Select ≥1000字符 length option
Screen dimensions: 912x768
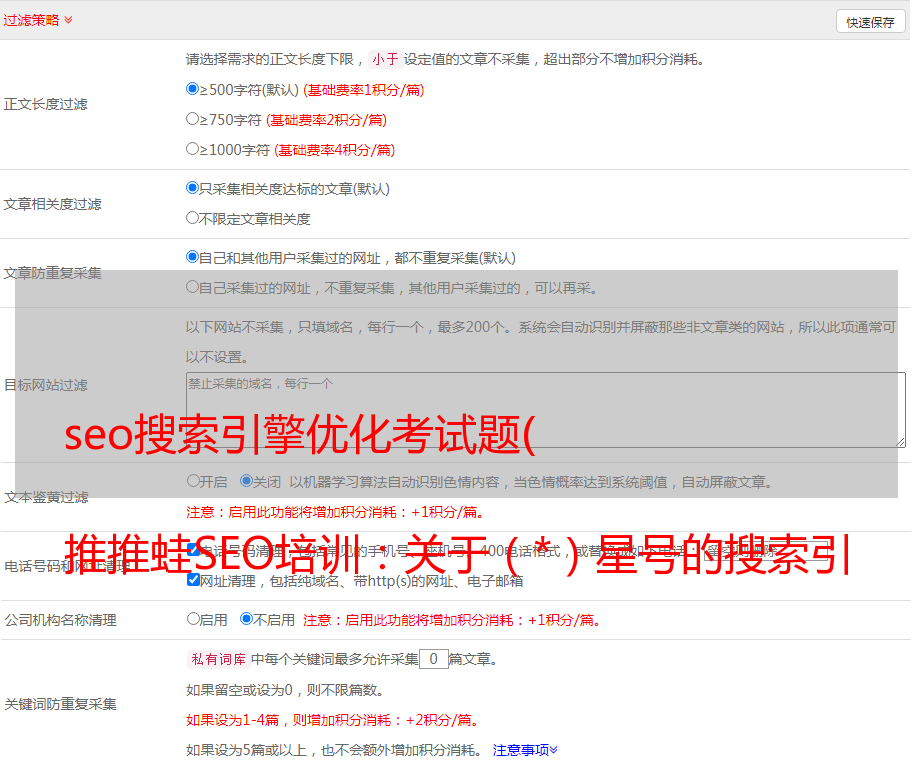click(x=193, y=148)
